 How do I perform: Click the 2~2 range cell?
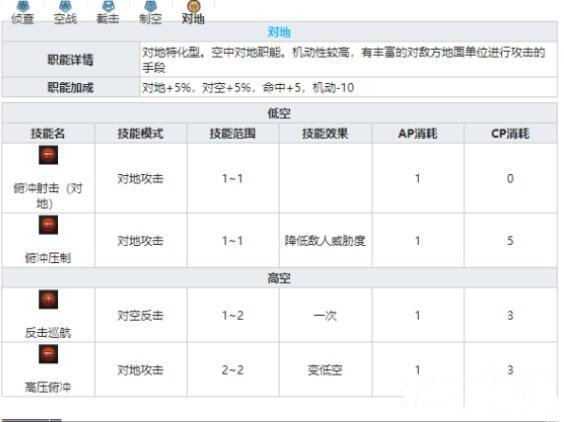click(x=233, y=370)
